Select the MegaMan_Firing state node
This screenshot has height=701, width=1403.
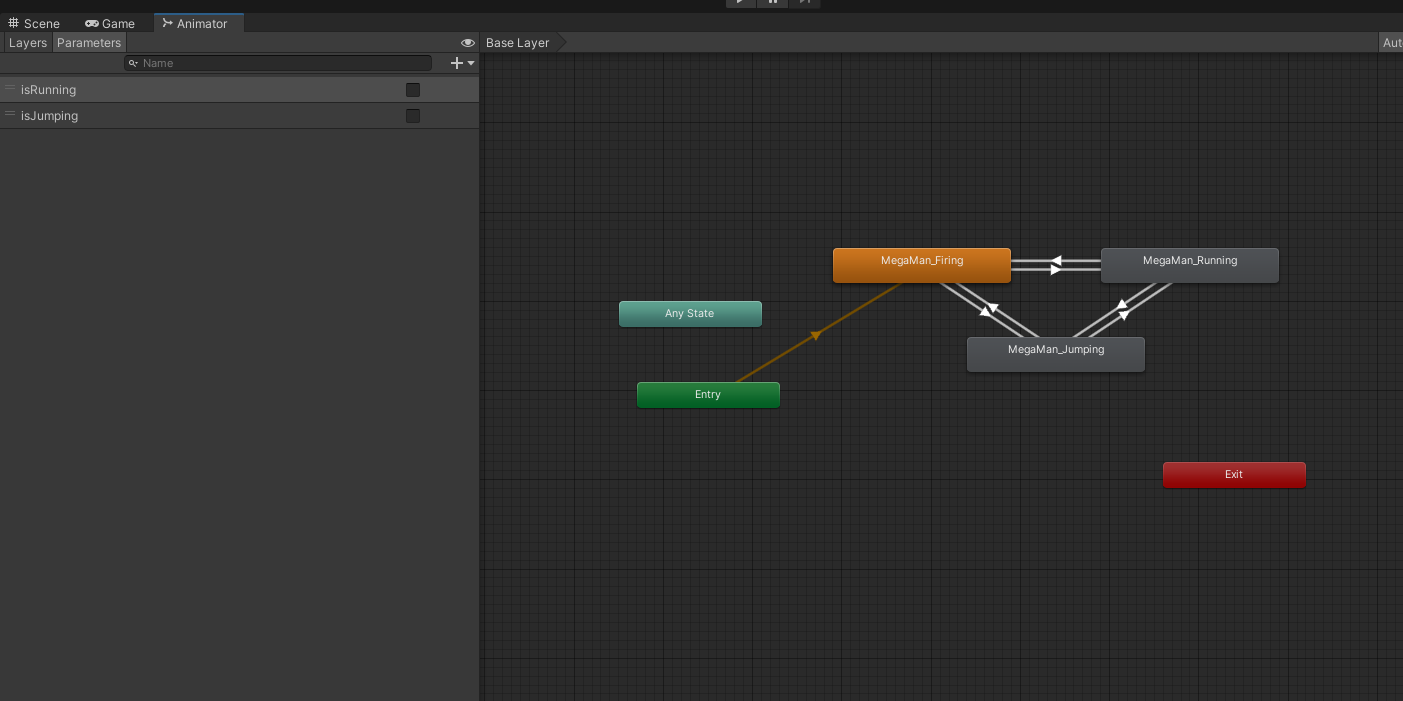click(x=922, y=265)
